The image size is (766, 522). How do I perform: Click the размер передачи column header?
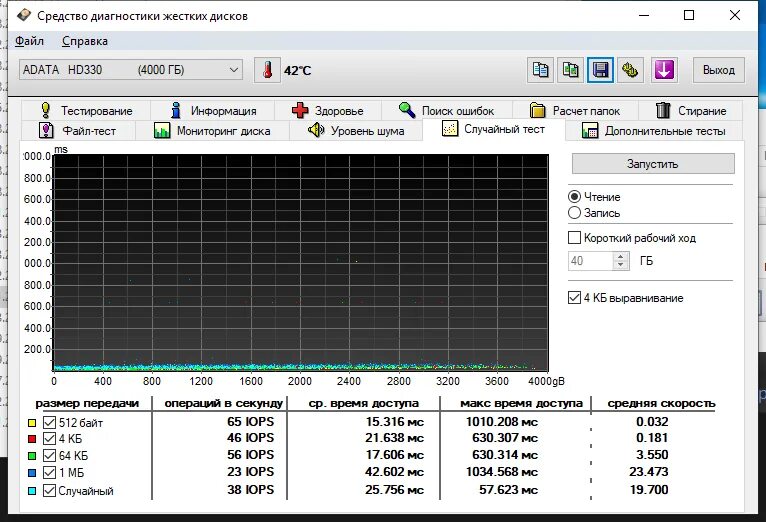coord(87,403)
